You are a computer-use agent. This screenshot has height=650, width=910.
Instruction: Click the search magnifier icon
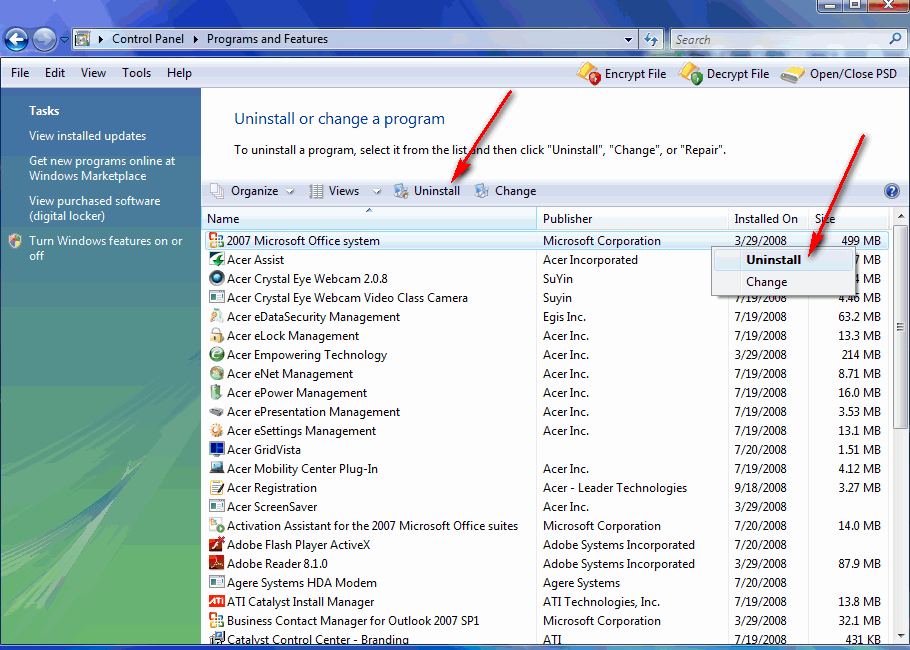pyautogui.click(x=895, y=39)
